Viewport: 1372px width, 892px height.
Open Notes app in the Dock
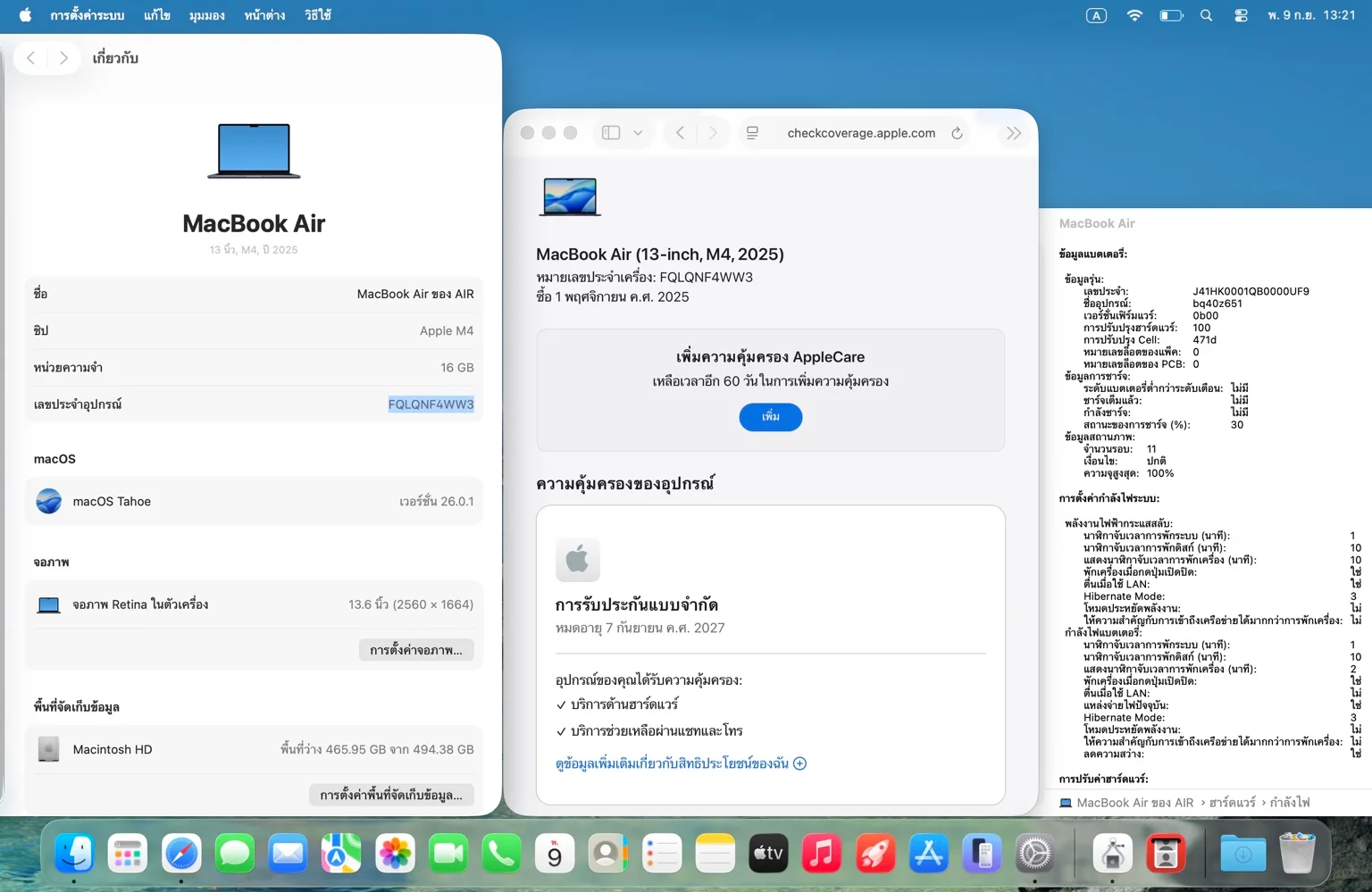(x=715, y=854)
